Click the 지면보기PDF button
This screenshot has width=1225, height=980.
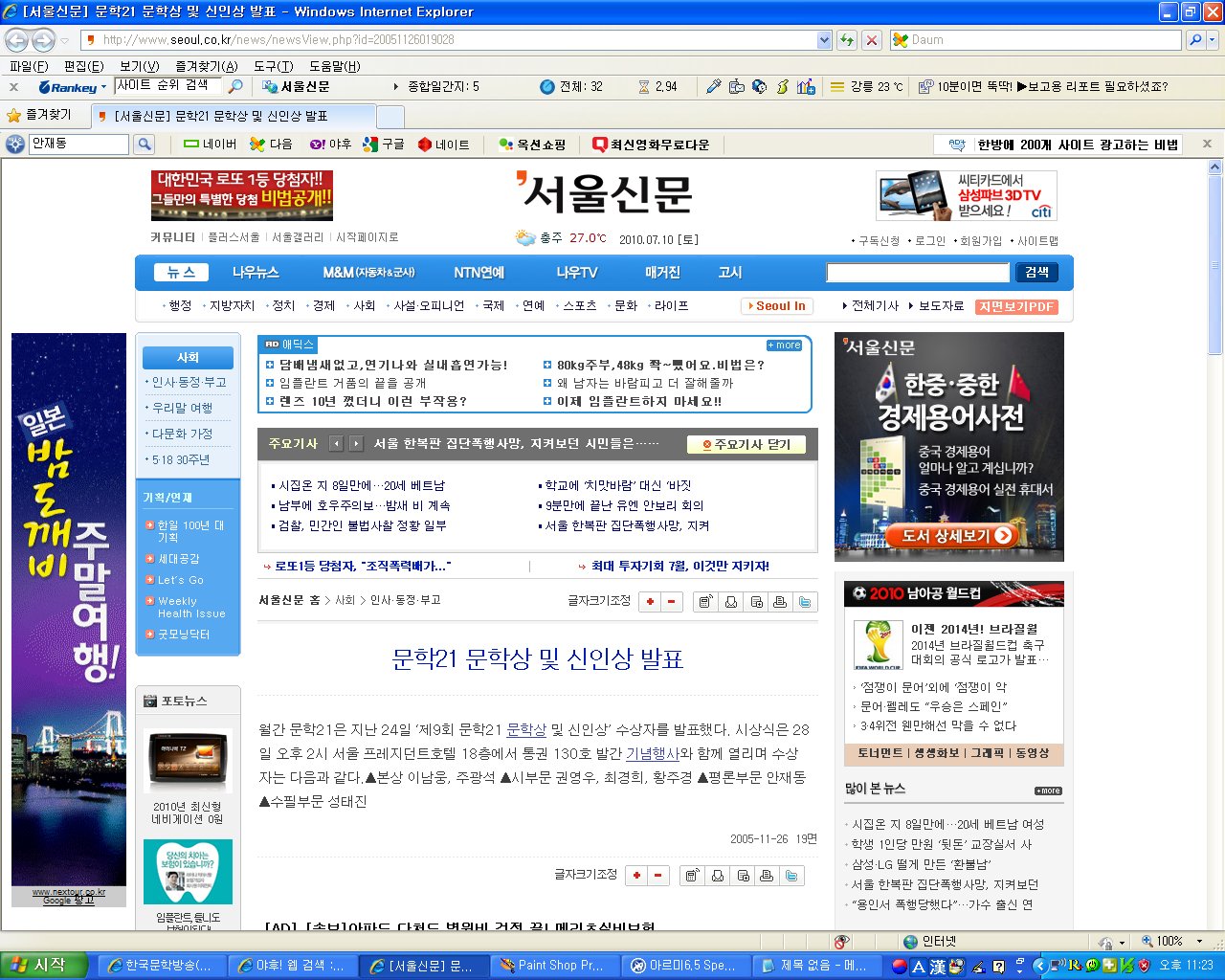pyautogui.click(x=1016, y=306)
